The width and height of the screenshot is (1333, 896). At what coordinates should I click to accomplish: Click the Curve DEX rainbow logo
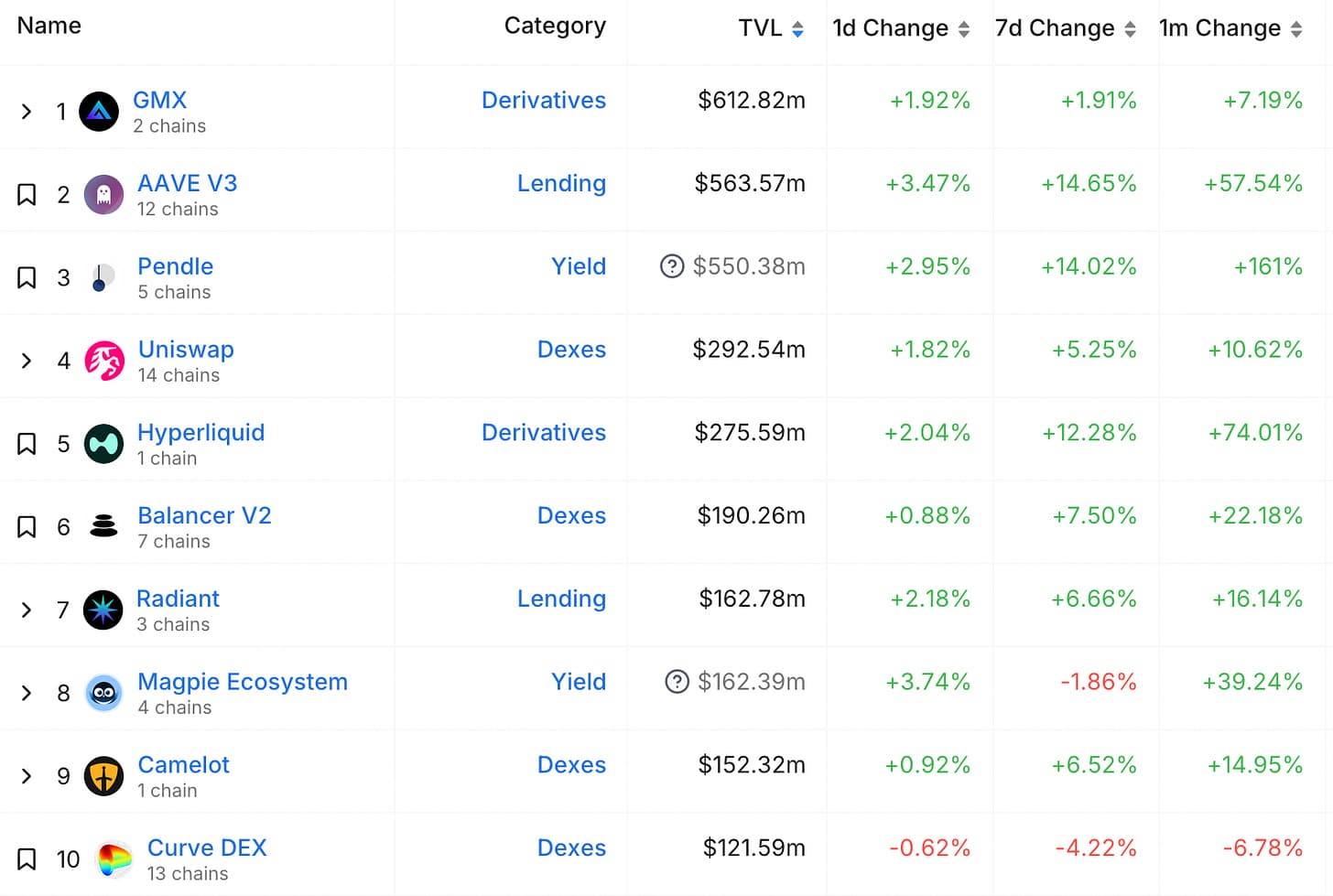coord(114,859)
